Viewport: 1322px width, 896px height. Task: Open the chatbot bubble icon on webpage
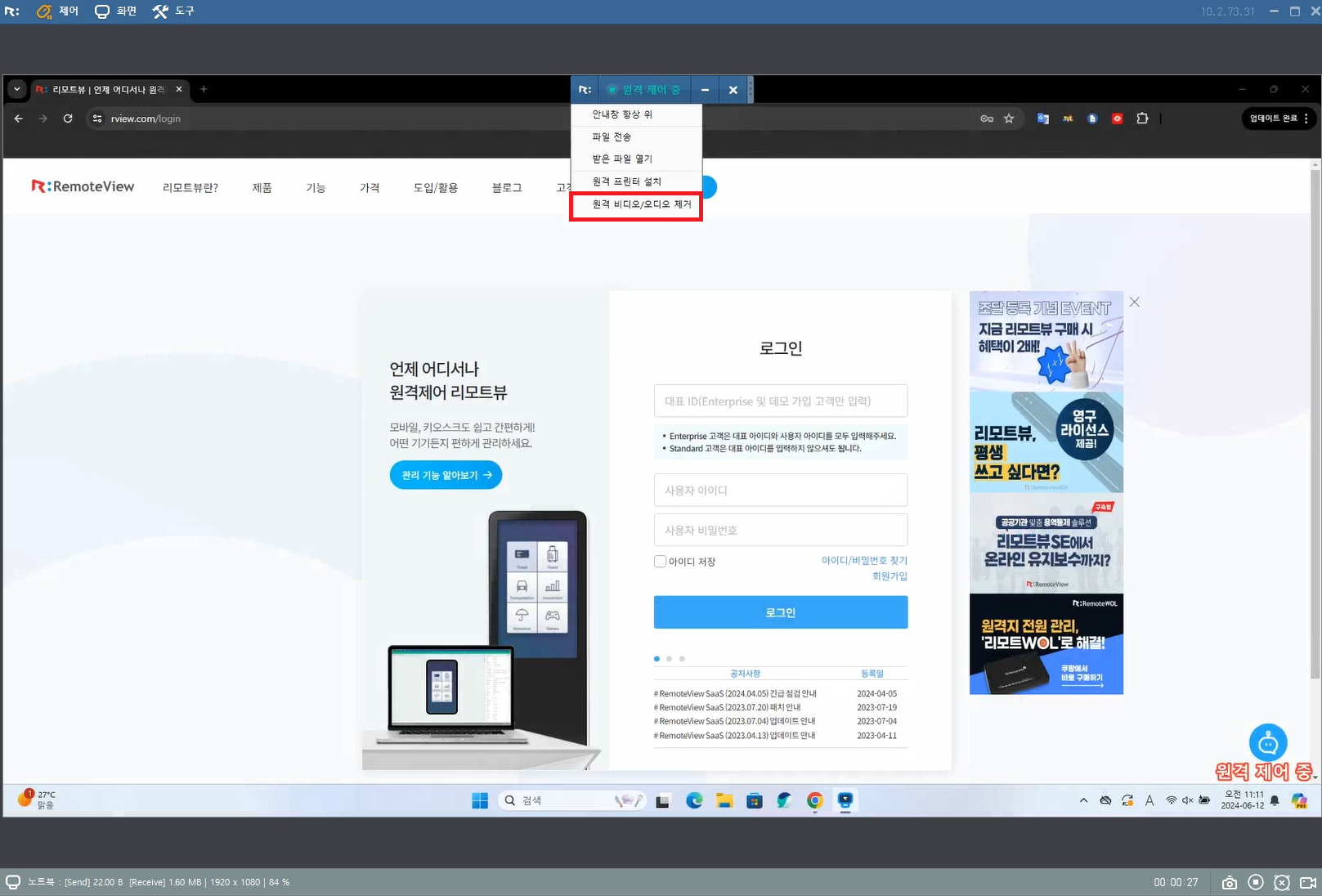click(1267, 743)
